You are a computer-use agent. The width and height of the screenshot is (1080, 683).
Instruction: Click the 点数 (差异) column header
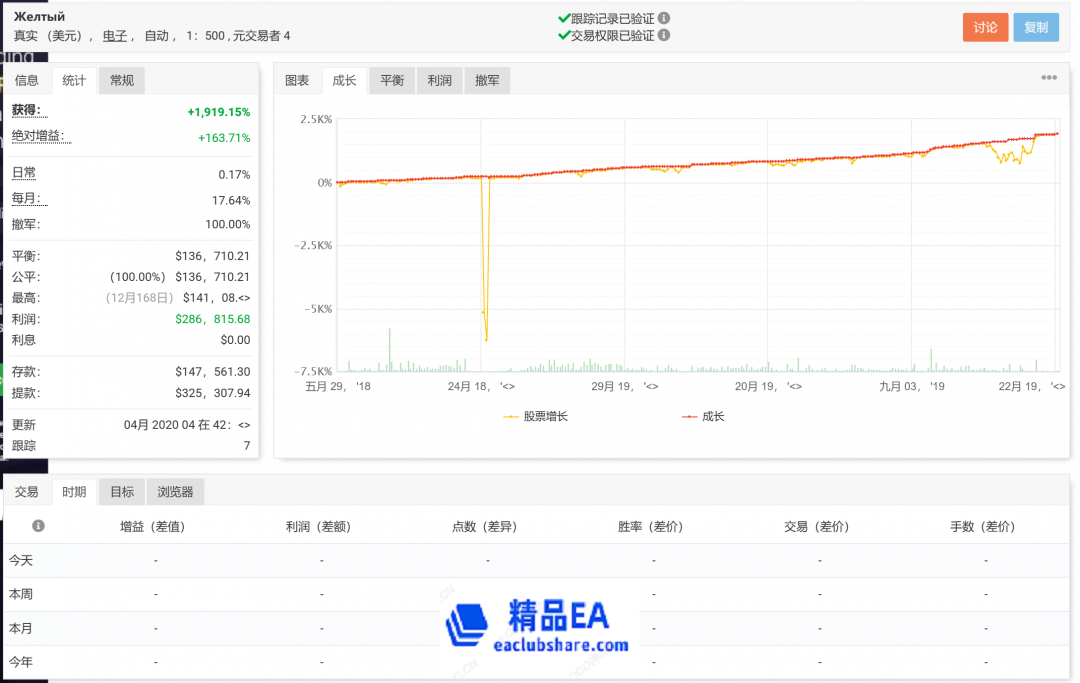point(485,527)
